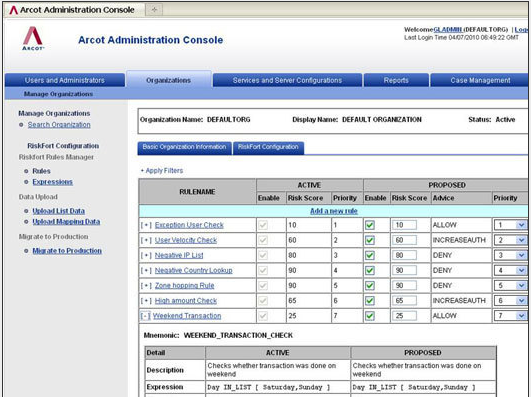The height and width of the screenshot is (397, 531).
Task: Expand the User Velocity Check rule details
Action: [x=146, y=240]
